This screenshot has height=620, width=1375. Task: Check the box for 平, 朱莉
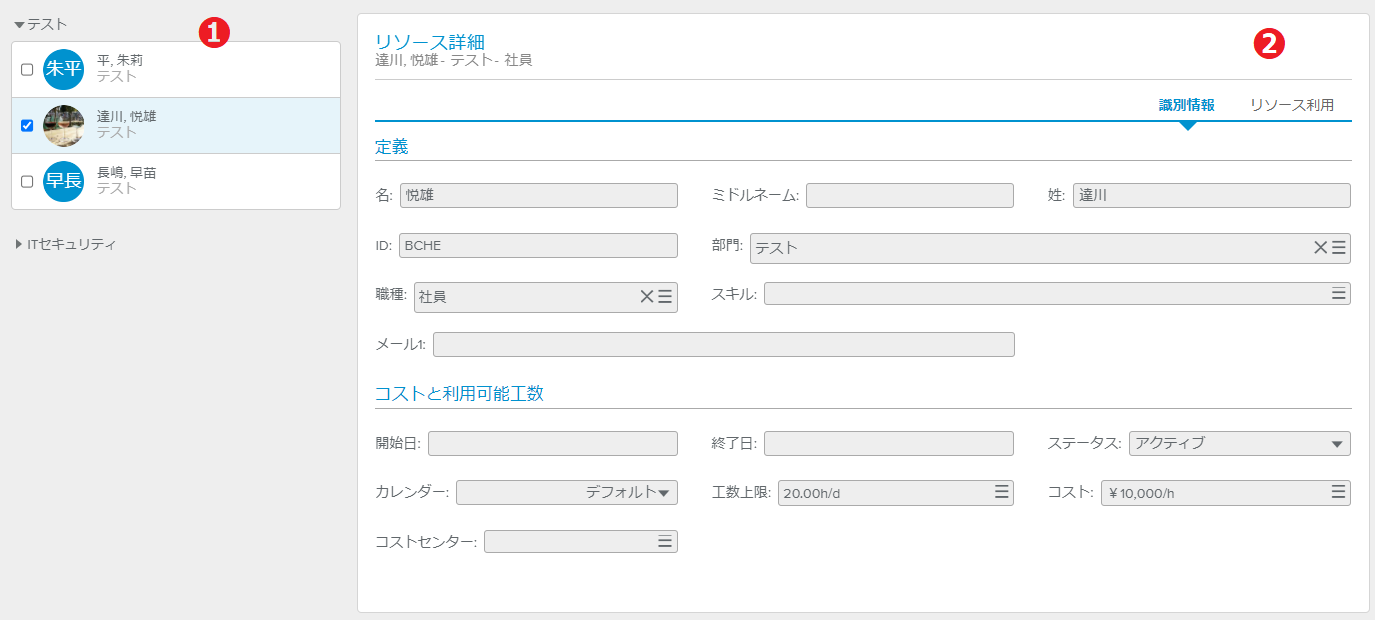click(27, 70)
